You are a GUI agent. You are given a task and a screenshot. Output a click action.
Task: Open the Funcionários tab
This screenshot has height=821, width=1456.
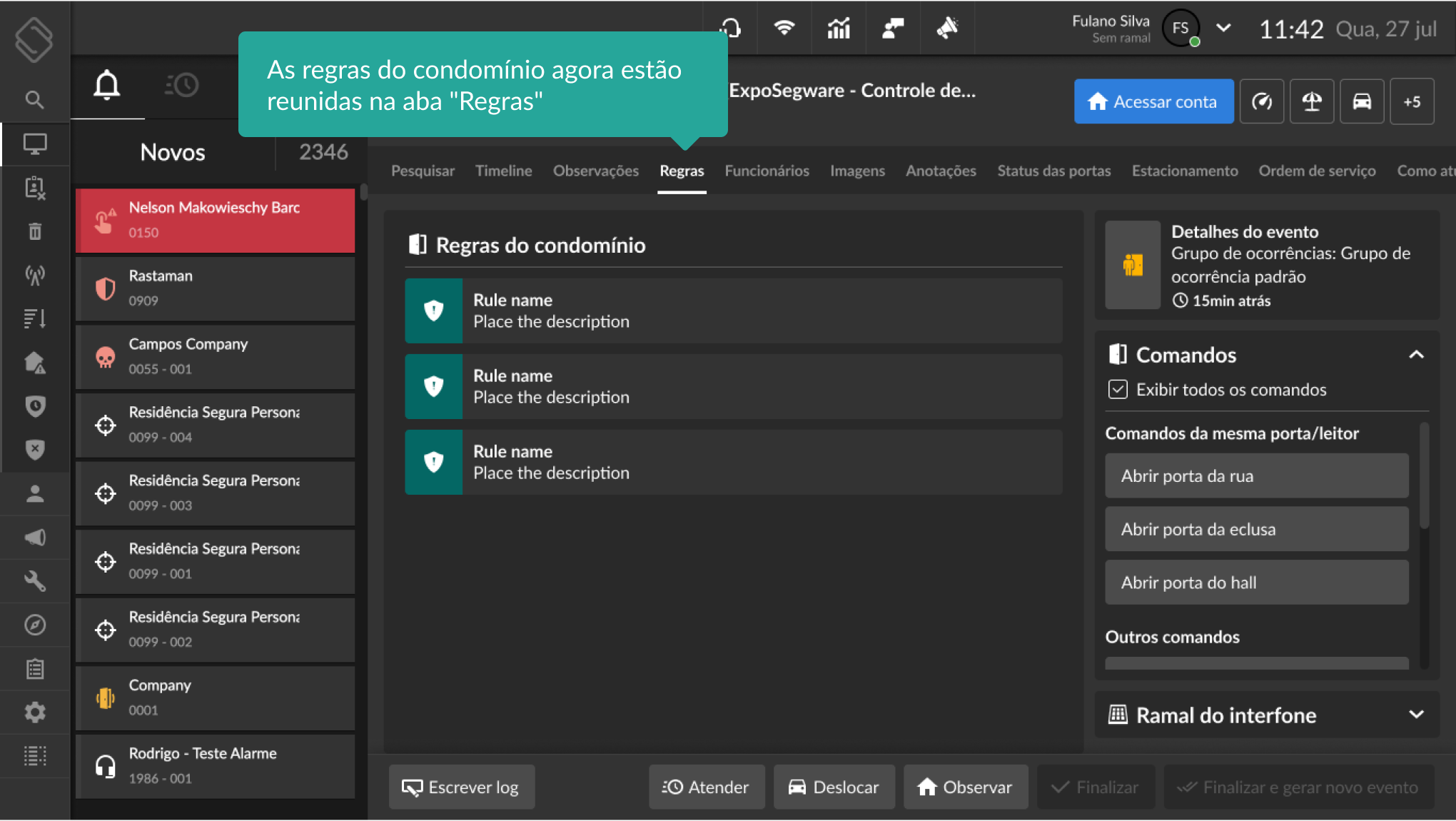[x=767, y=171]
